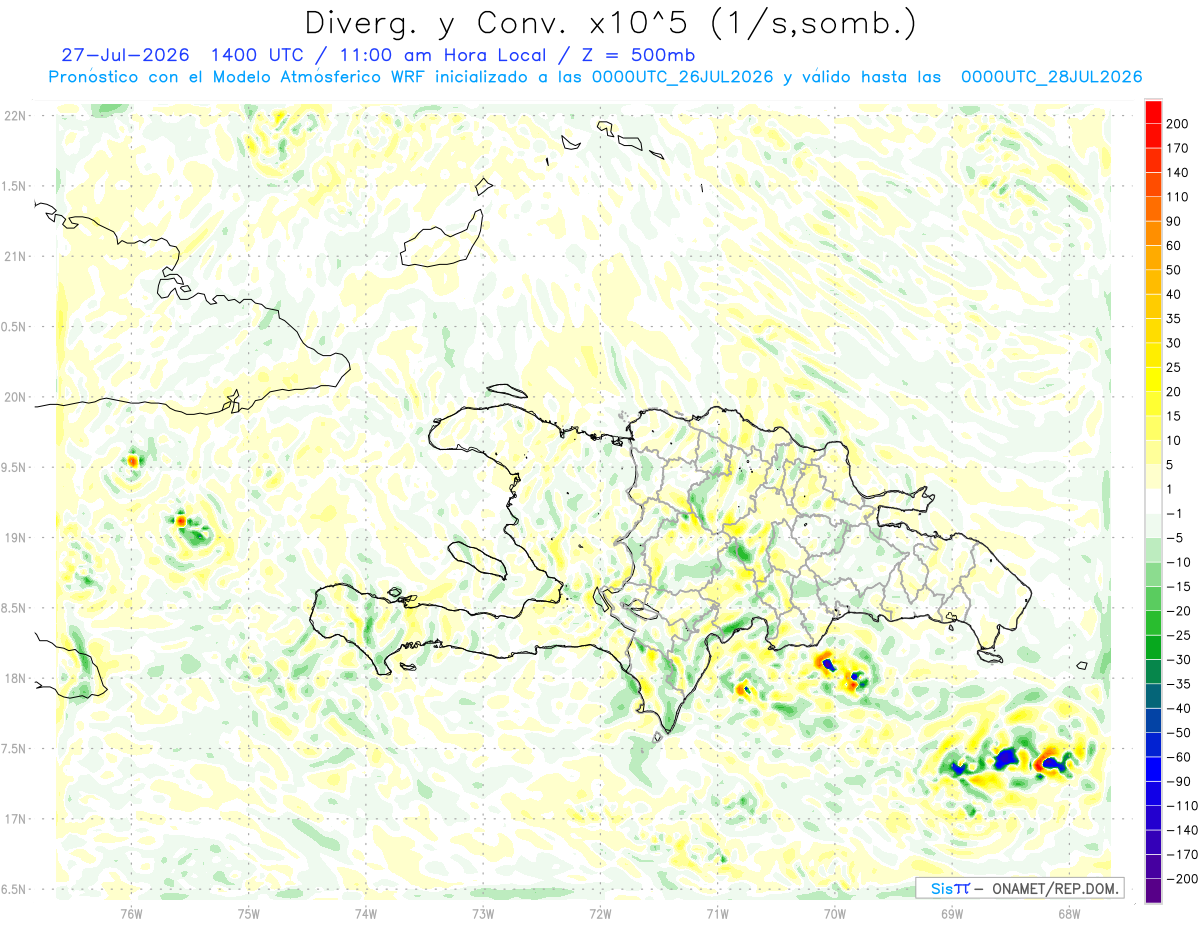The image size is (1200, 927).
Task: Click the colorbar value -90
Action: (1178, 781)
